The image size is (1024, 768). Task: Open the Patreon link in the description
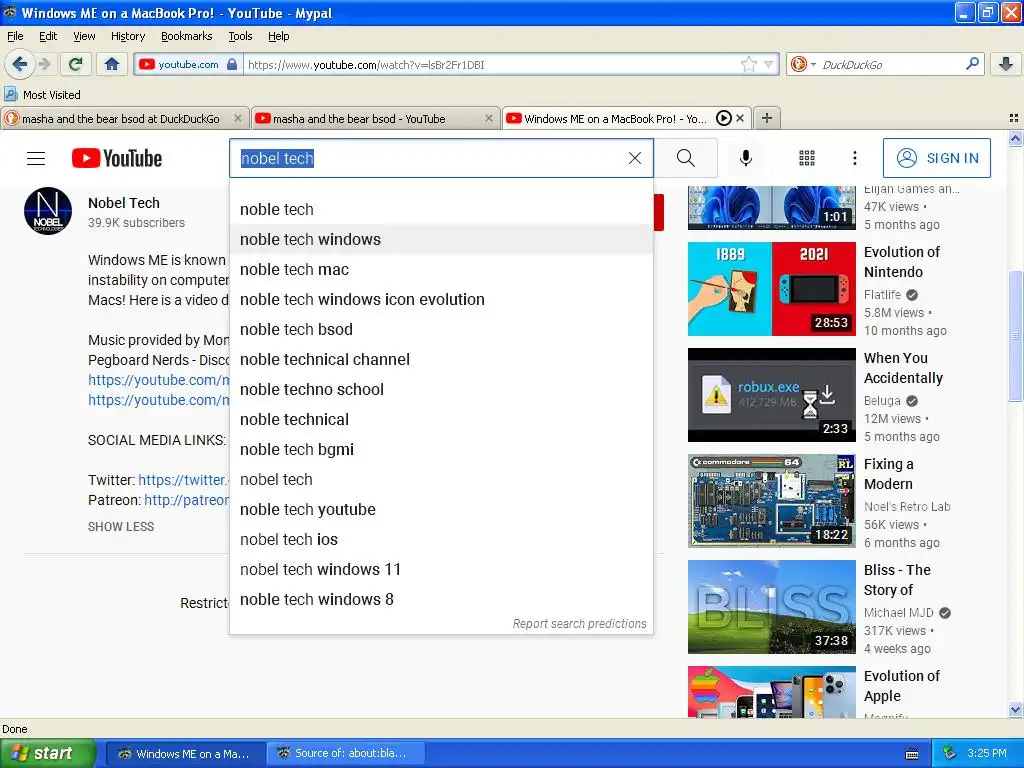click(x=186, y=500)
